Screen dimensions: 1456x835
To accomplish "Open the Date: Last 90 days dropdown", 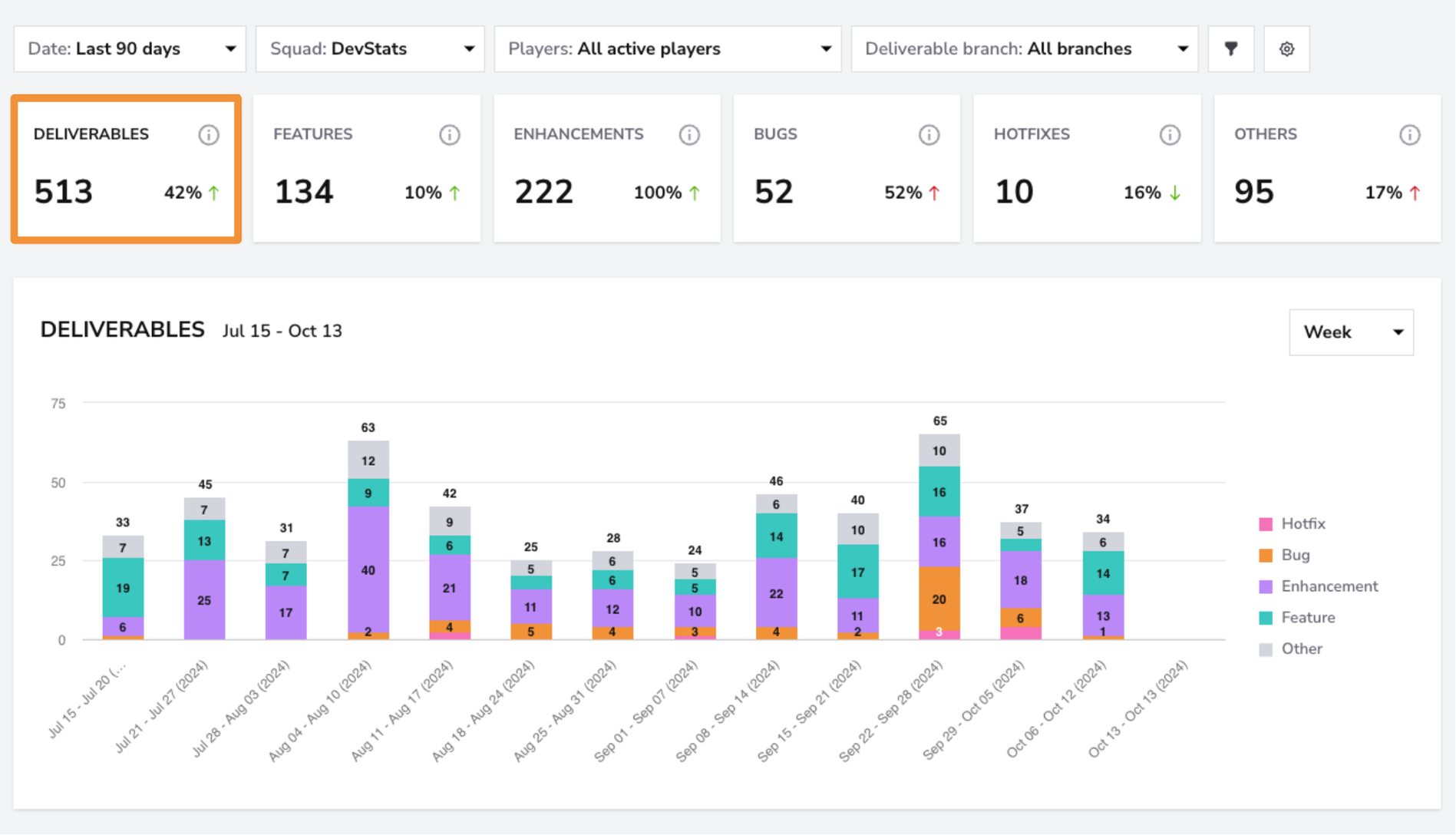I will coord(130,49).
